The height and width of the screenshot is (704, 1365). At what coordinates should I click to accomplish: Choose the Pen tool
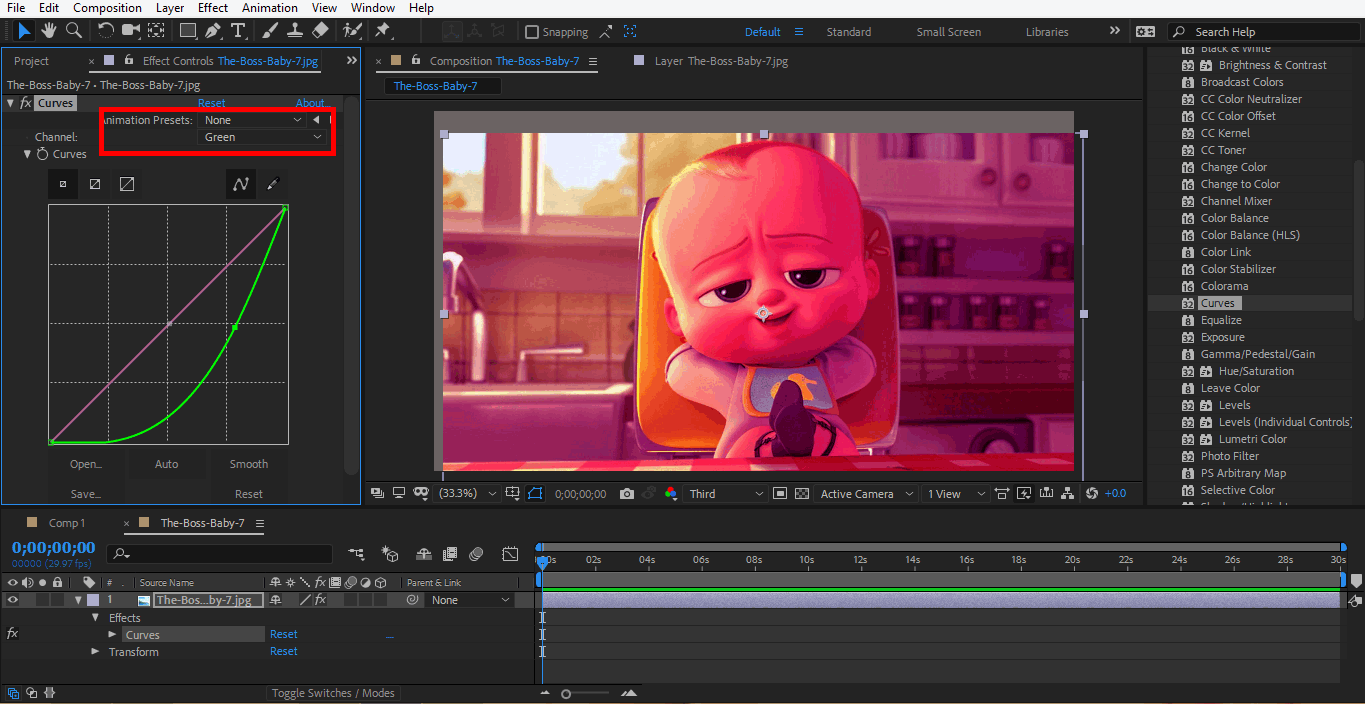pos(213,31)
